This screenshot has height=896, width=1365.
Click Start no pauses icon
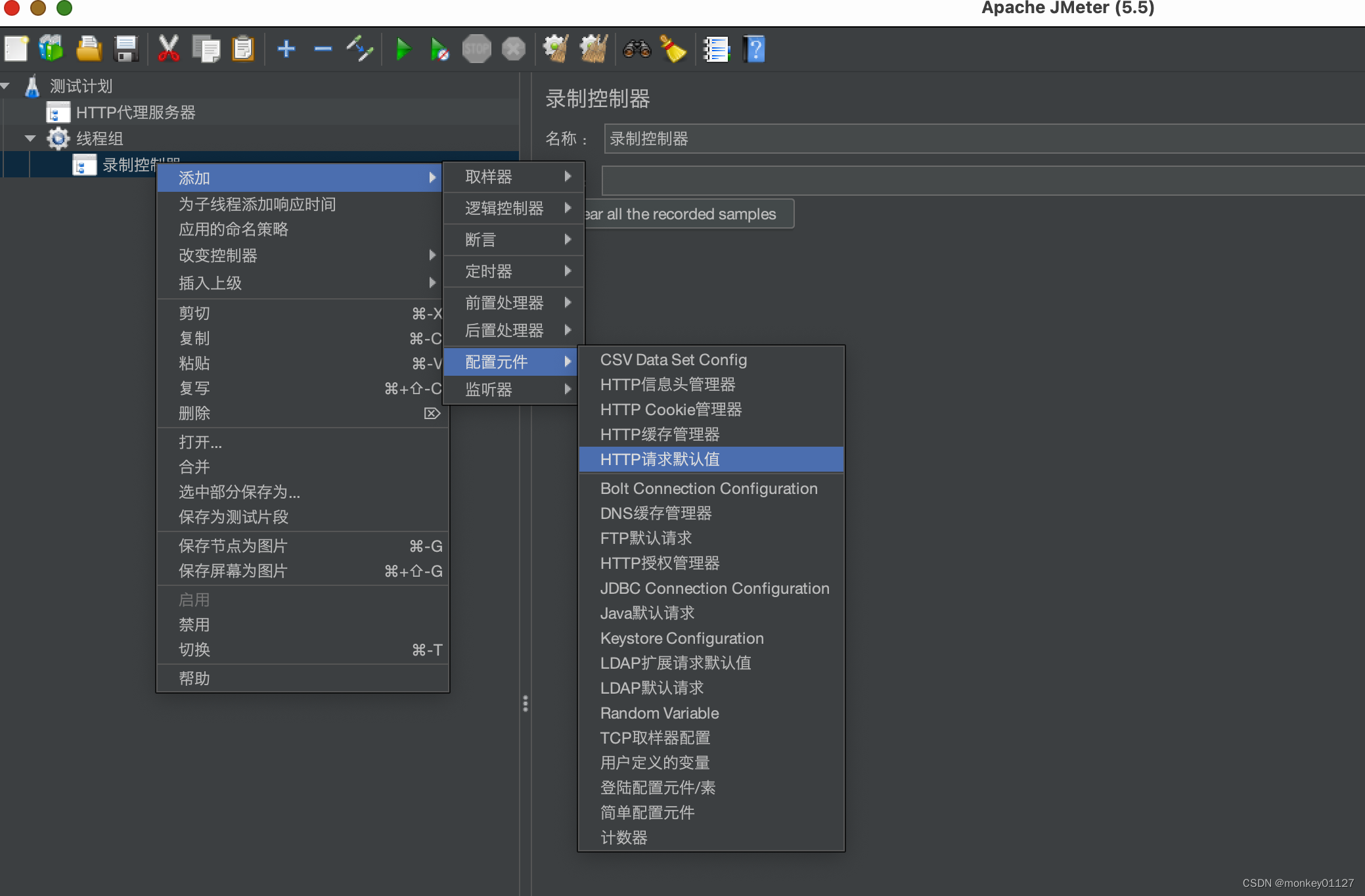pyautogui.click(x=439, y=49)
